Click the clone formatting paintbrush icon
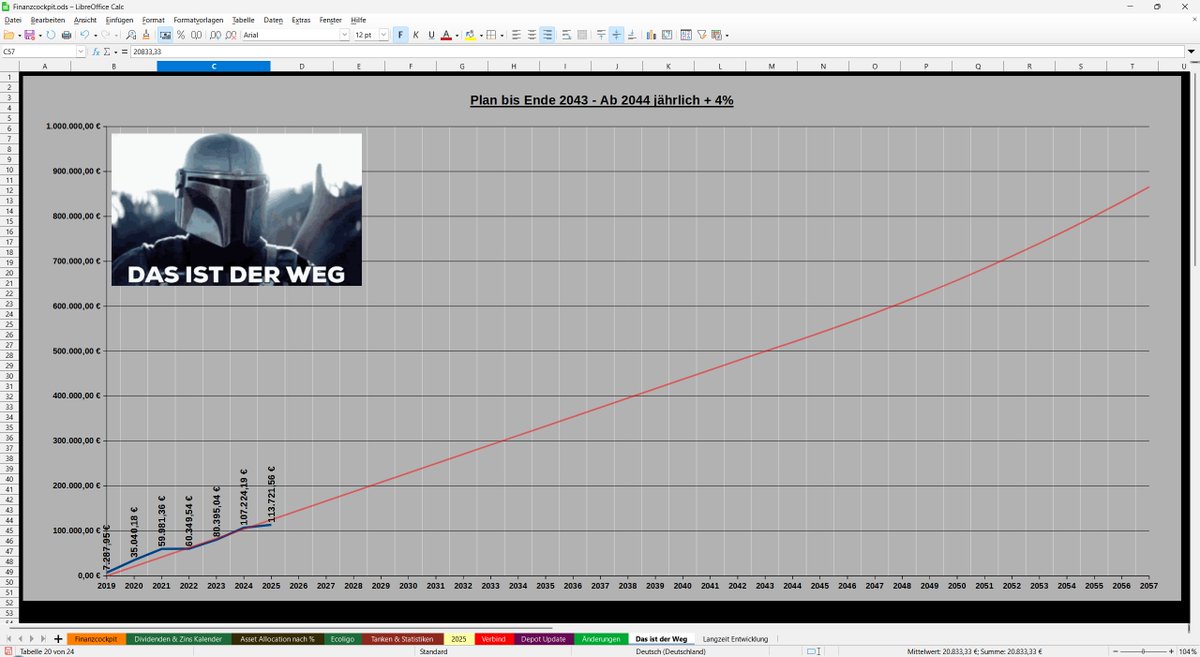Viewport: 1200px width, 657px height. pyautogui.click(x=145, y=35)
